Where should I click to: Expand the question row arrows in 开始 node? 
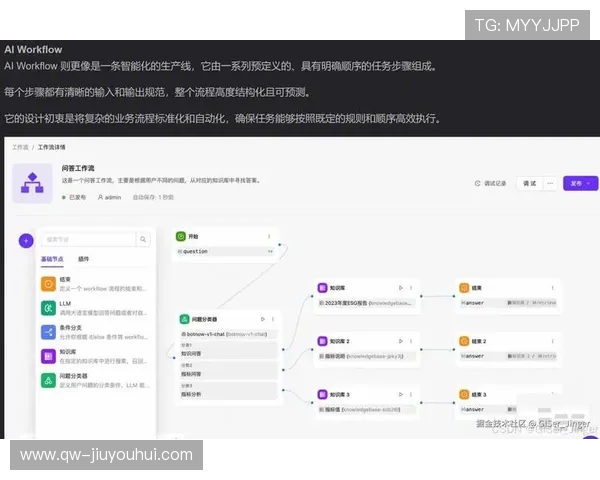point(270,251)
